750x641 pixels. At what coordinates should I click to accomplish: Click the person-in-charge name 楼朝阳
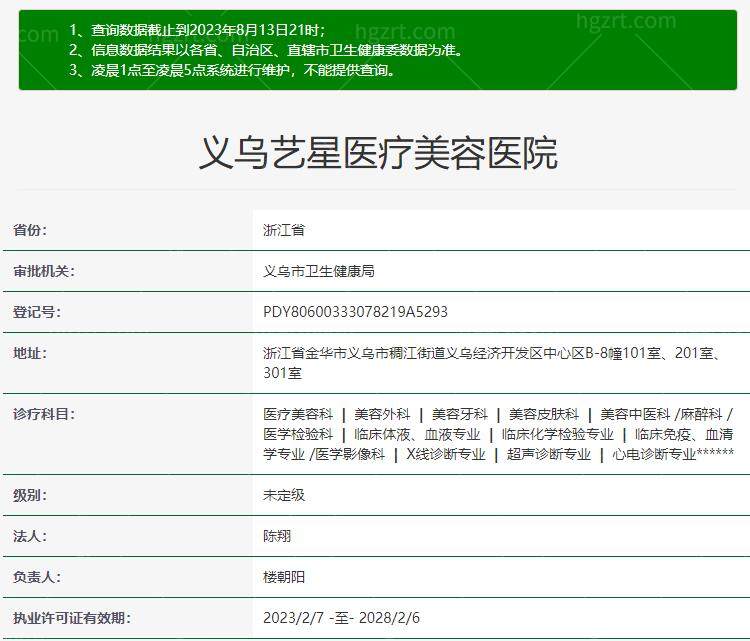284,577
